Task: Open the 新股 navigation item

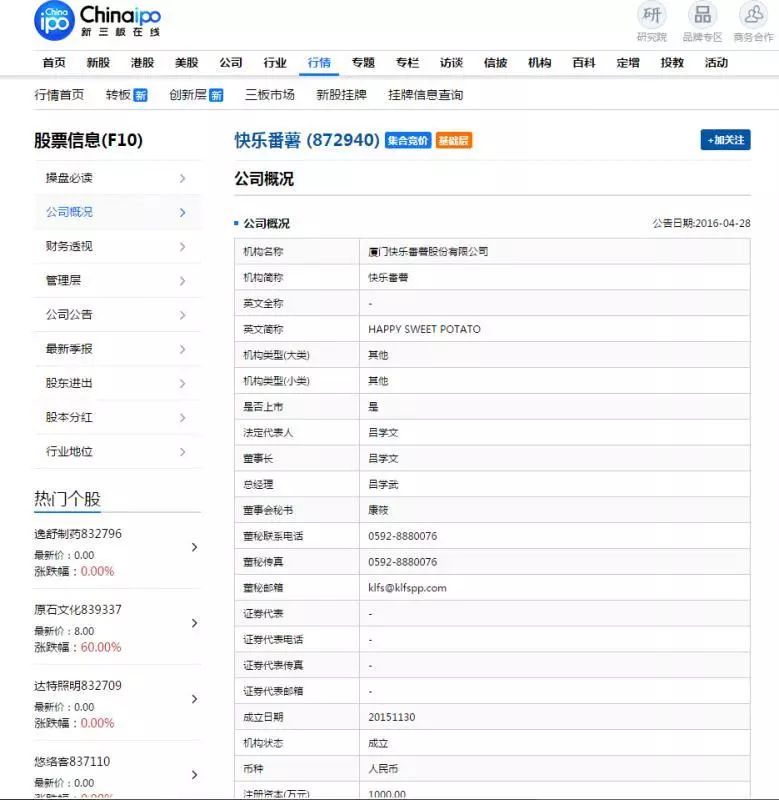Action: 98,63
